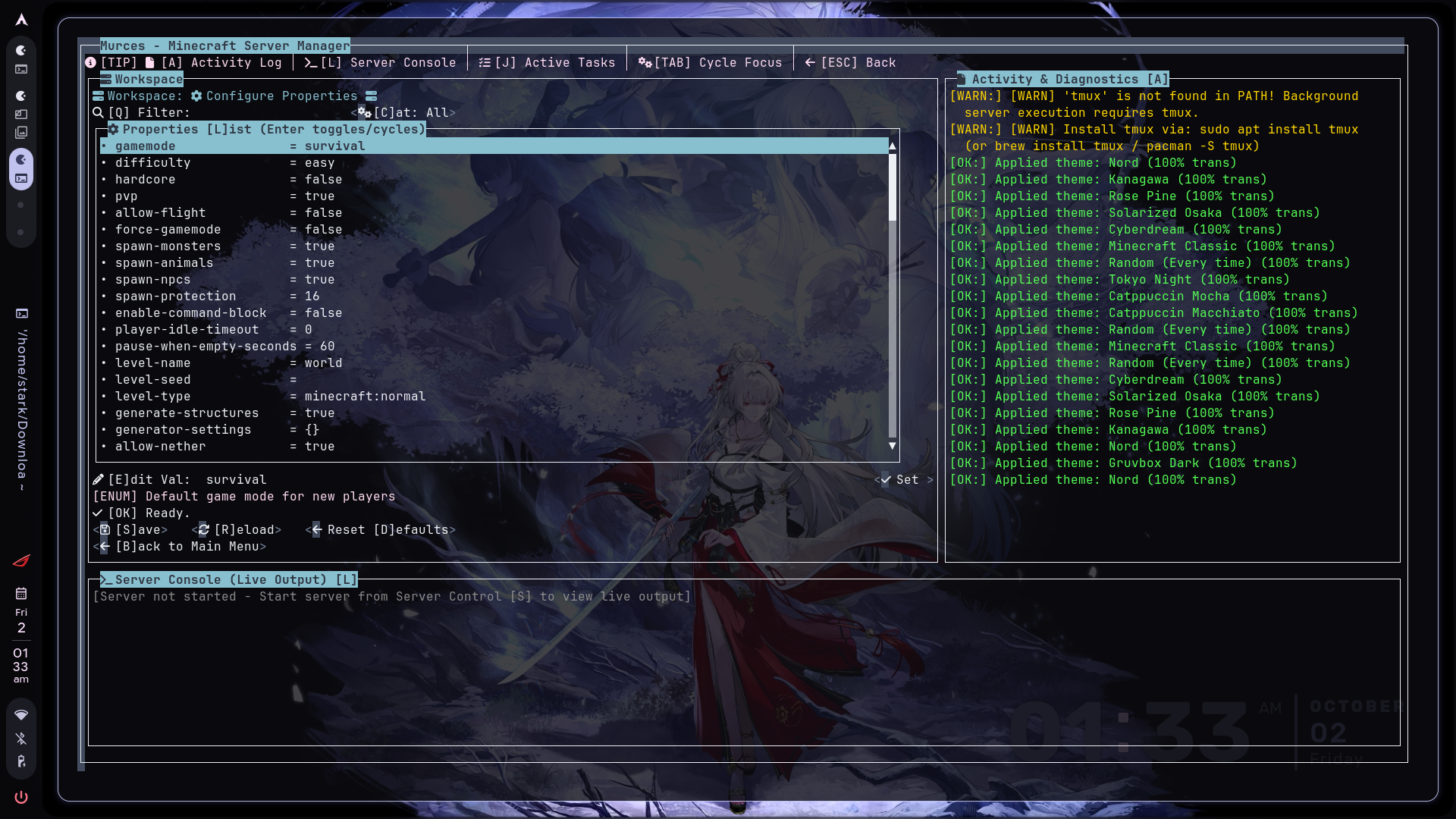
Task: Open [A] Activity Log from top bar
Action: (x=213, y=63)
